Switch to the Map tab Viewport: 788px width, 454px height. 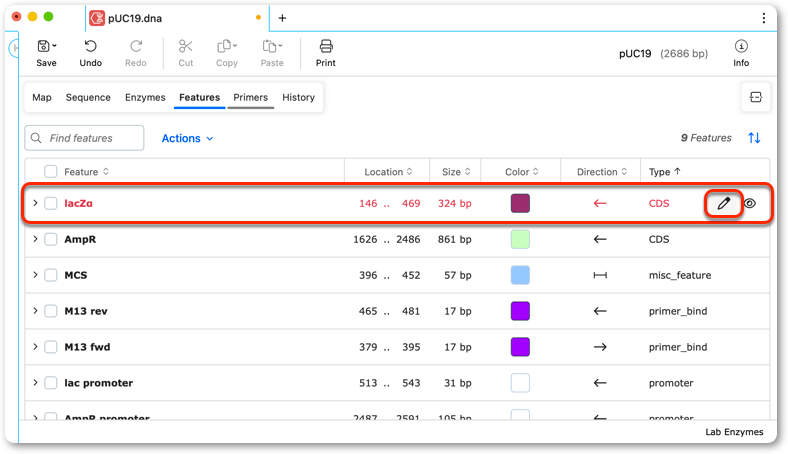(42, 98)
